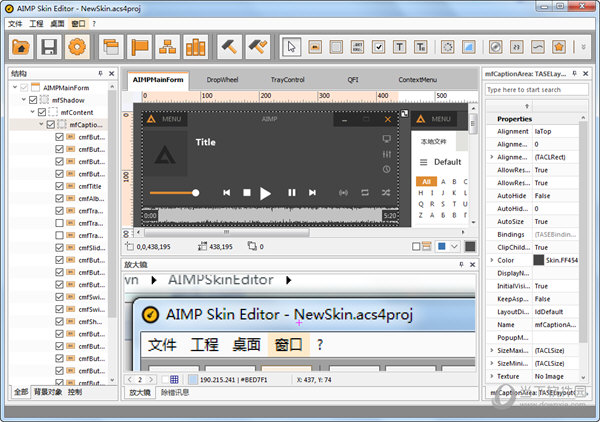This screenshot has height=422, width=600.
Task: Open settings with the orange gear icon
Action: pyautogui.click(x=77, y=47)
